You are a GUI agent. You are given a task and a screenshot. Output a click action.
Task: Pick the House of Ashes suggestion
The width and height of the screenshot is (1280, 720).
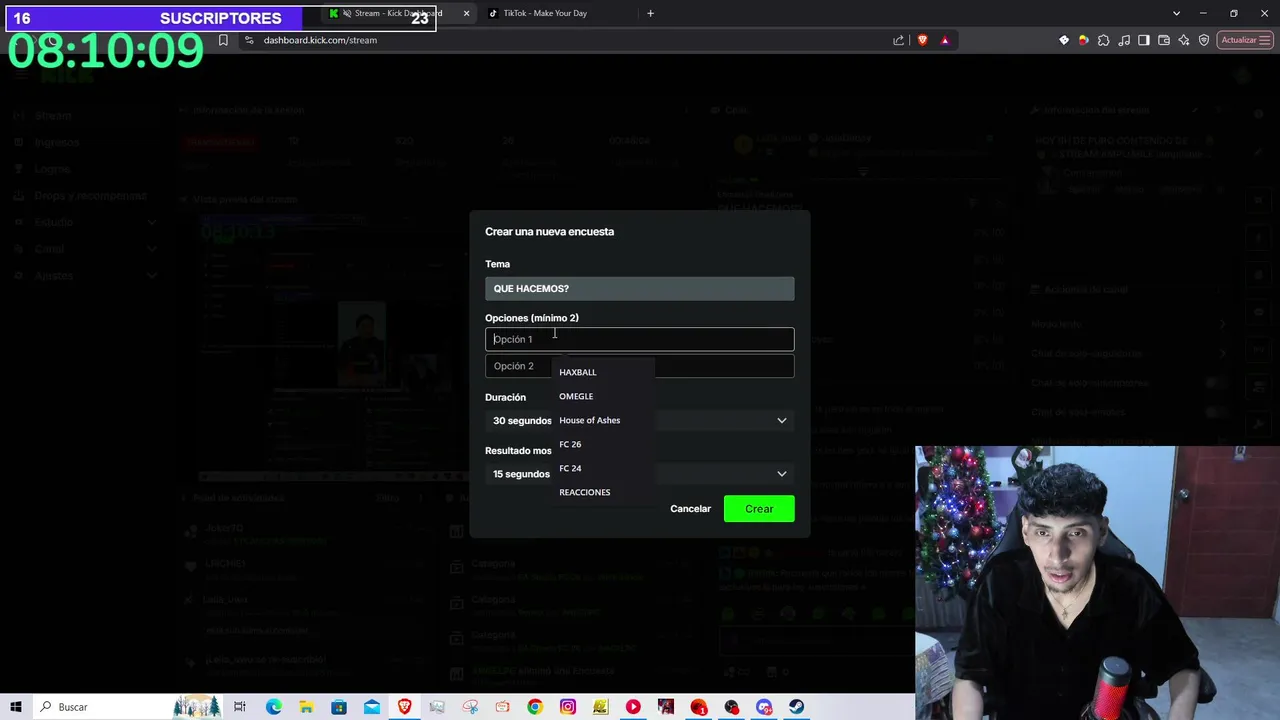(603, 420)
